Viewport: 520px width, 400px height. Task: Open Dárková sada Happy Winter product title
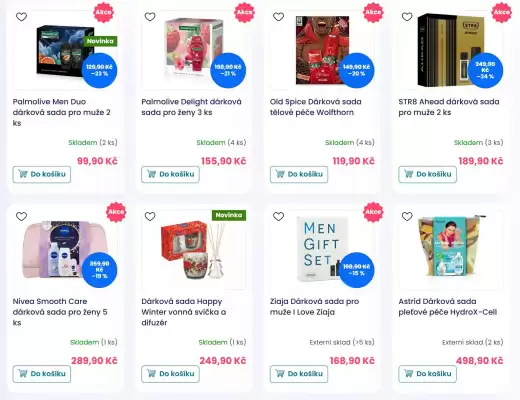click(184, 312)
